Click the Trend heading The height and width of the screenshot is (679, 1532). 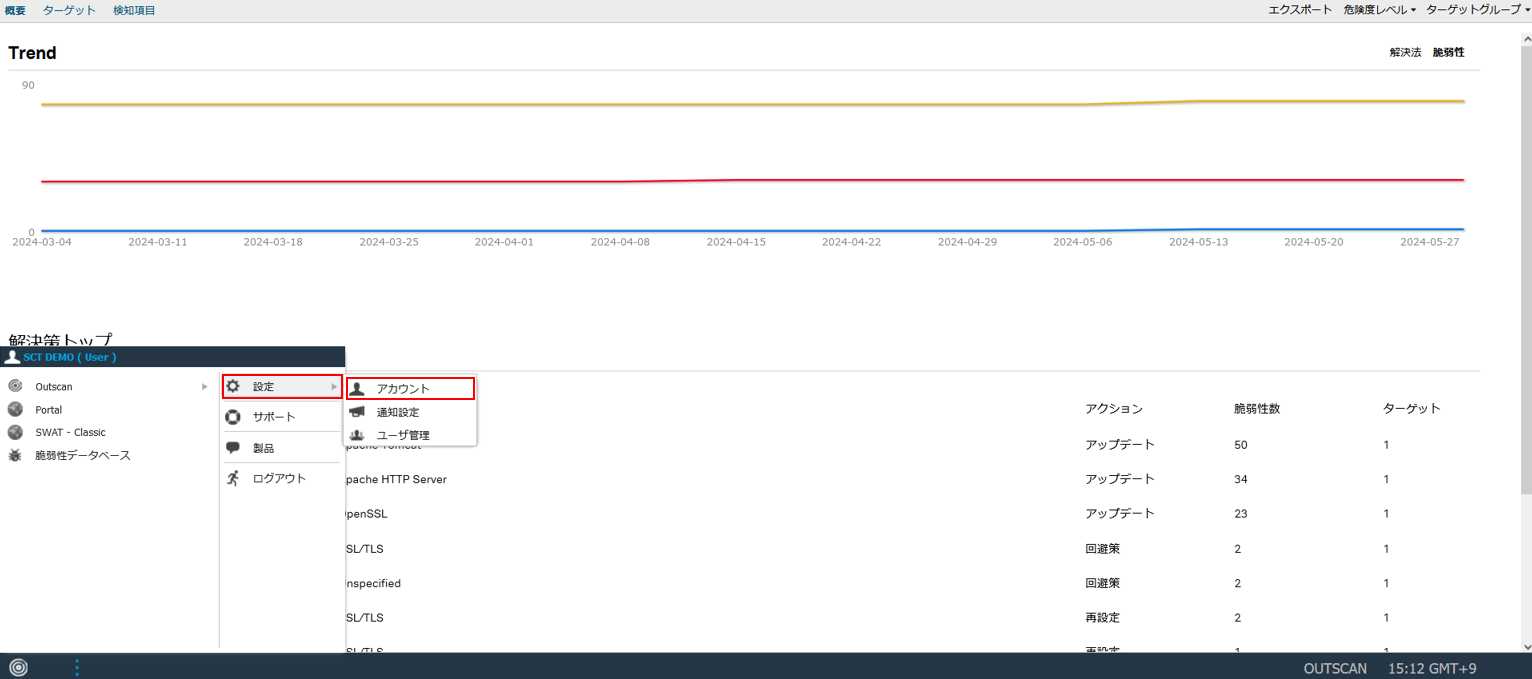click(32, 53)
